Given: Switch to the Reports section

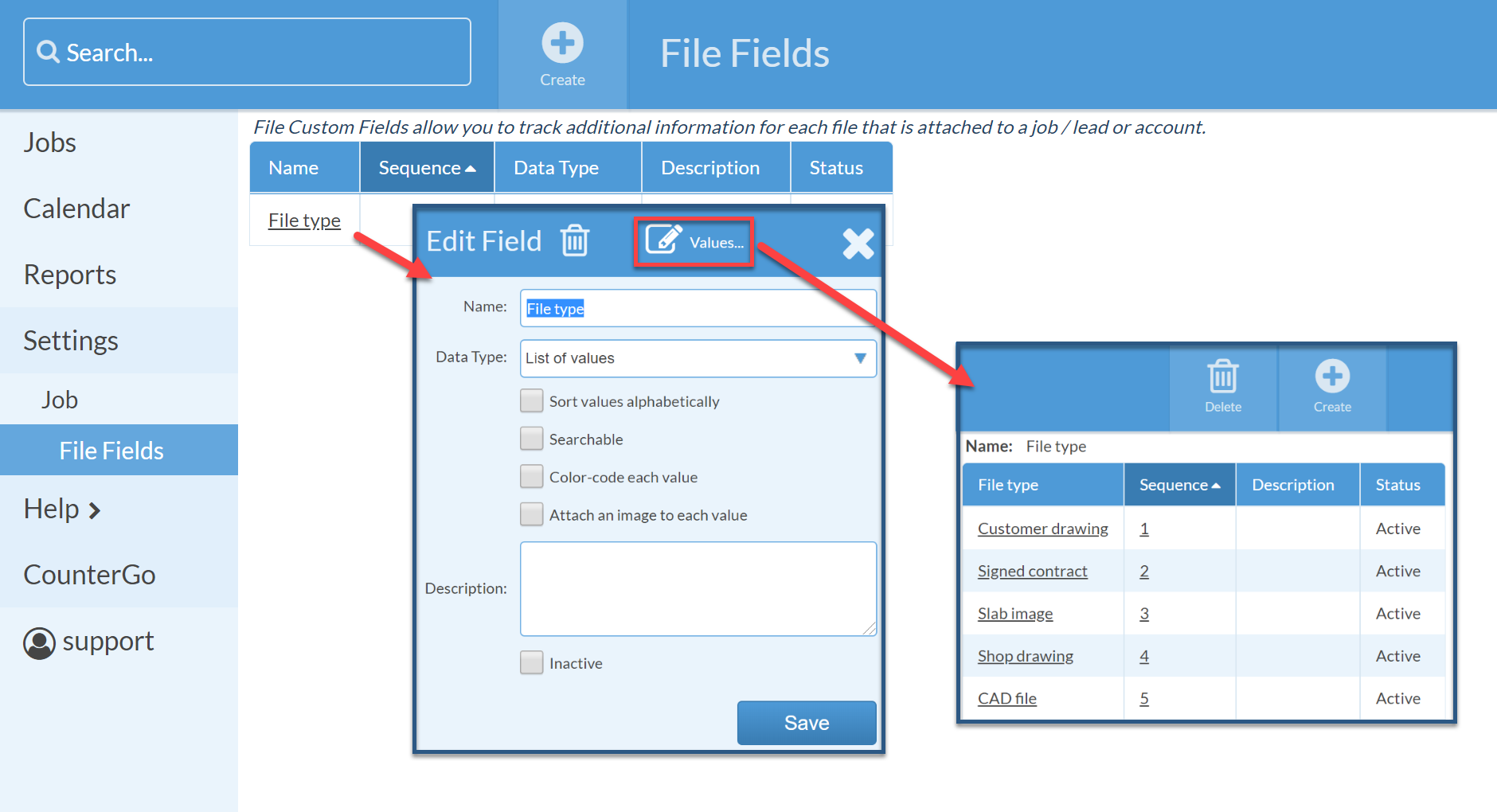Looking at the screenshot, I should tap(69, 275).
